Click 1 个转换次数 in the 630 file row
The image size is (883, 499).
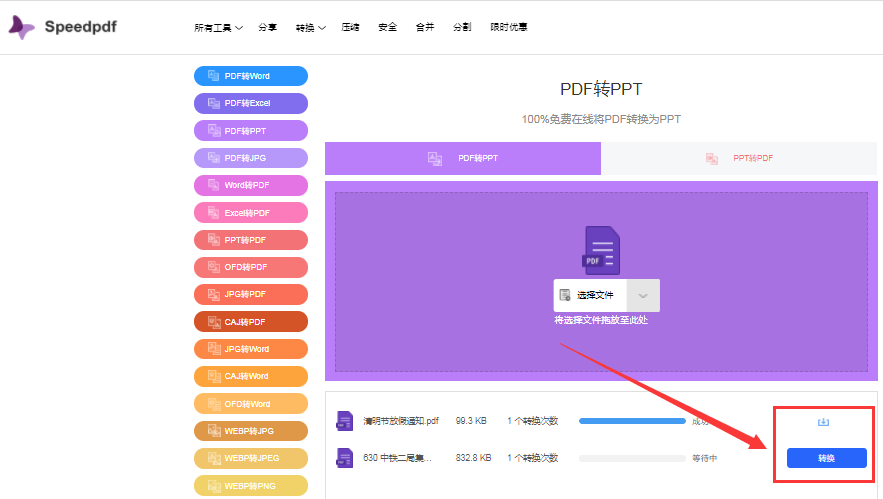click(532, 458)
